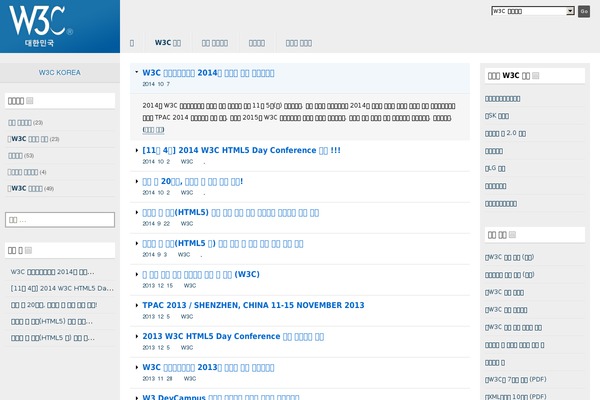Expand arrow of 'W3 DevCampus' post
Image resolution: width=600 pixels, height=400 pixels.
click(137, 398)
